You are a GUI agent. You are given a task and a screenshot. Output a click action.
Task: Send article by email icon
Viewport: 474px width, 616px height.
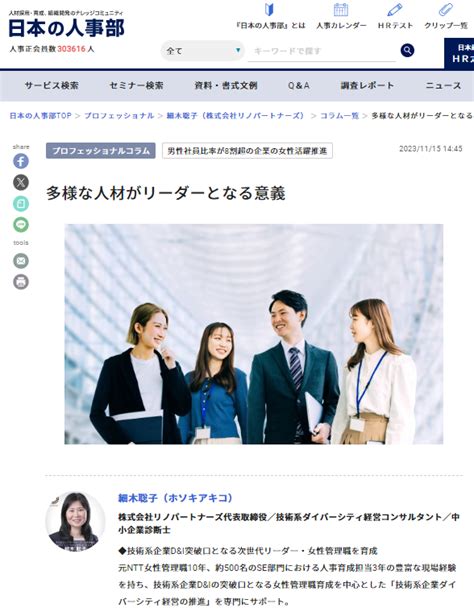(x=21, y=261)
